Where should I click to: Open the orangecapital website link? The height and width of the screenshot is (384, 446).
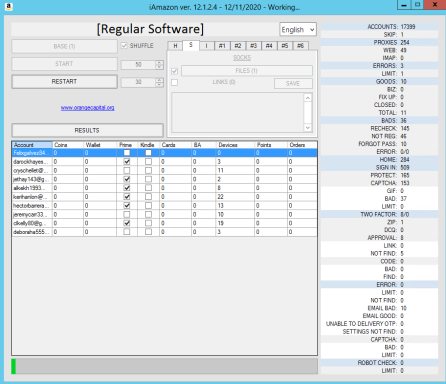tap(88, 108)
